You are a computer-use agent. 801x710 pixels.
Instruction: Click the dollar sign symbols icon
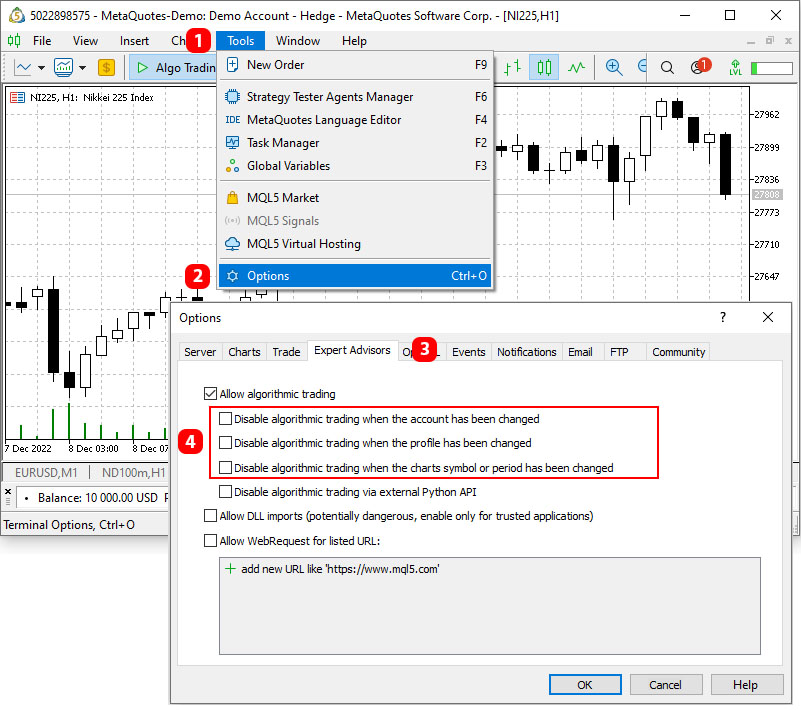click(x=106, y=67)
